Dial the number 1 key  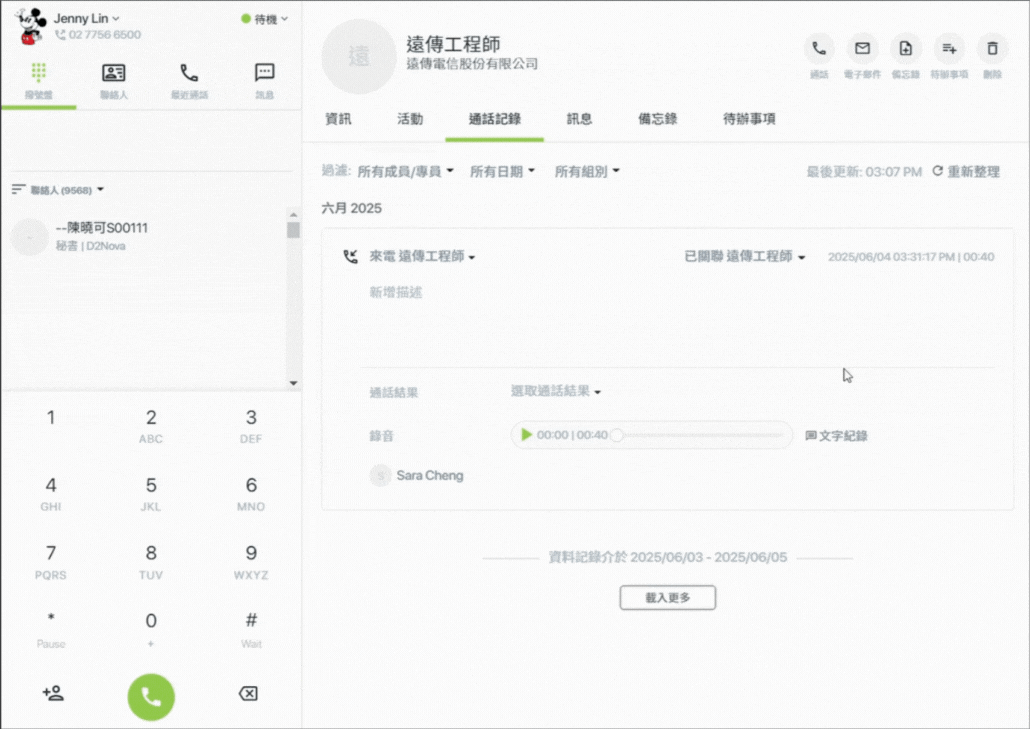51,418
